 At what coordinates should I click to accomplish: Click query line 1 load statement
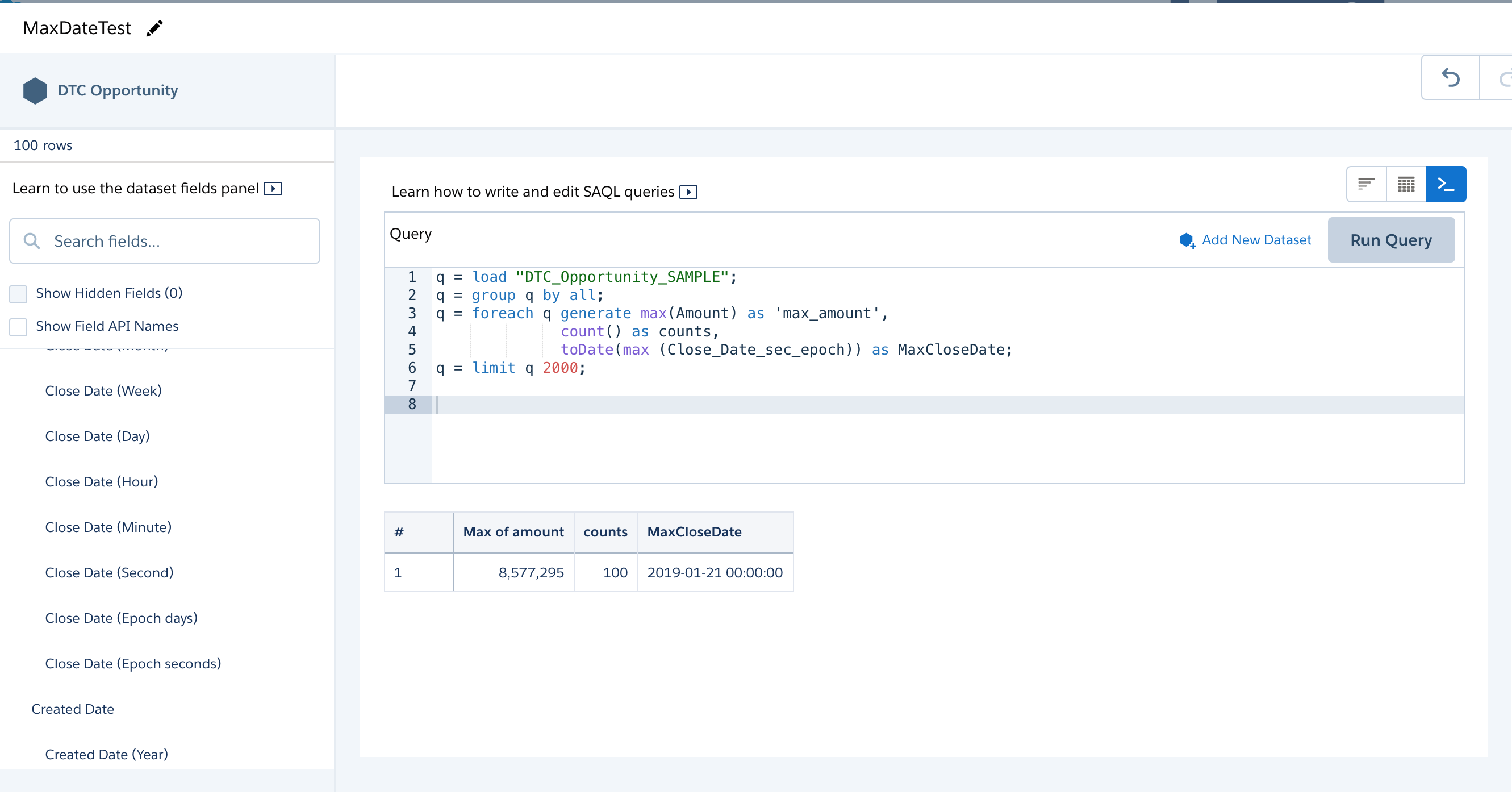(x=586, y=277)
